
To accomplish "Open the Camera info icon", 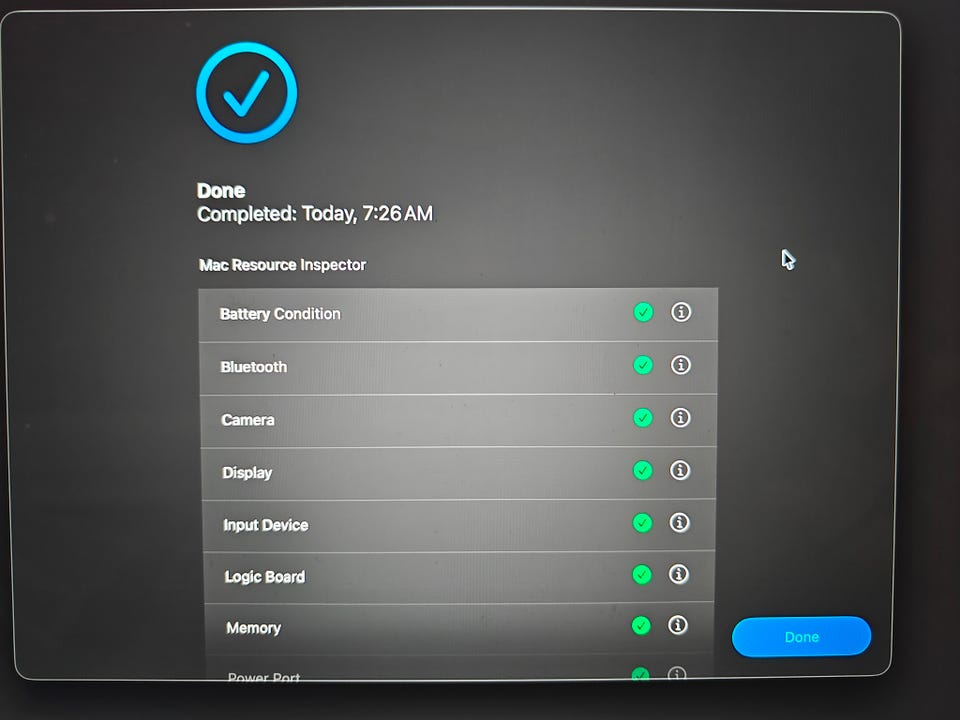I will tap(680, 418).
